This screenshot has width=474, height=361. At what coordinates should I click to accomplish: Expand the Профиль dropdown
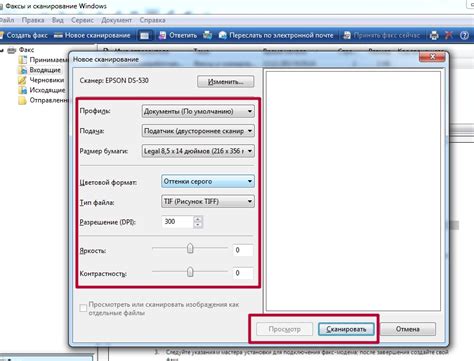(198, 111)
